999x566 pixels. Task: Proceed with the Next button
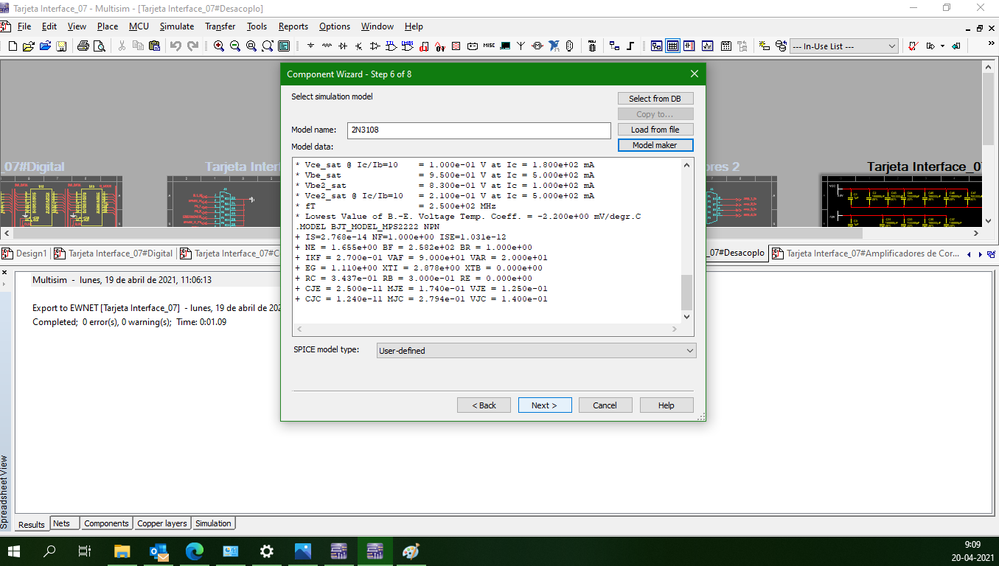point(545,405)
